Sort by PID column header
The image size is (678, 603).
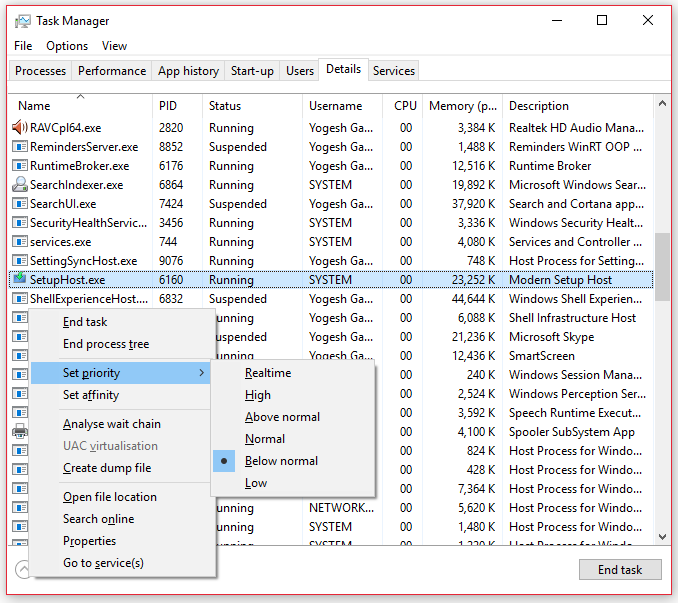click(177, 105)
